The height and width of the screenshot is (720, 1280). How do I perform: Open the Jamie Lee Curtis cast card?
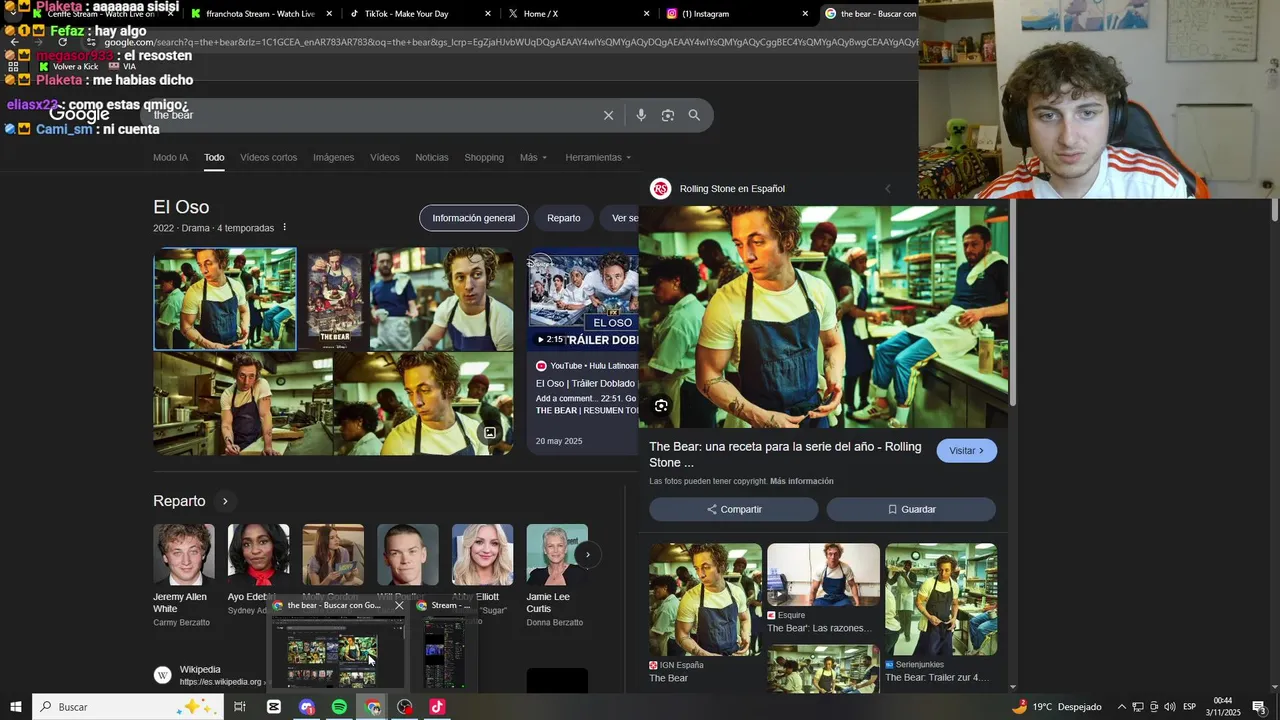pos(557,576)
